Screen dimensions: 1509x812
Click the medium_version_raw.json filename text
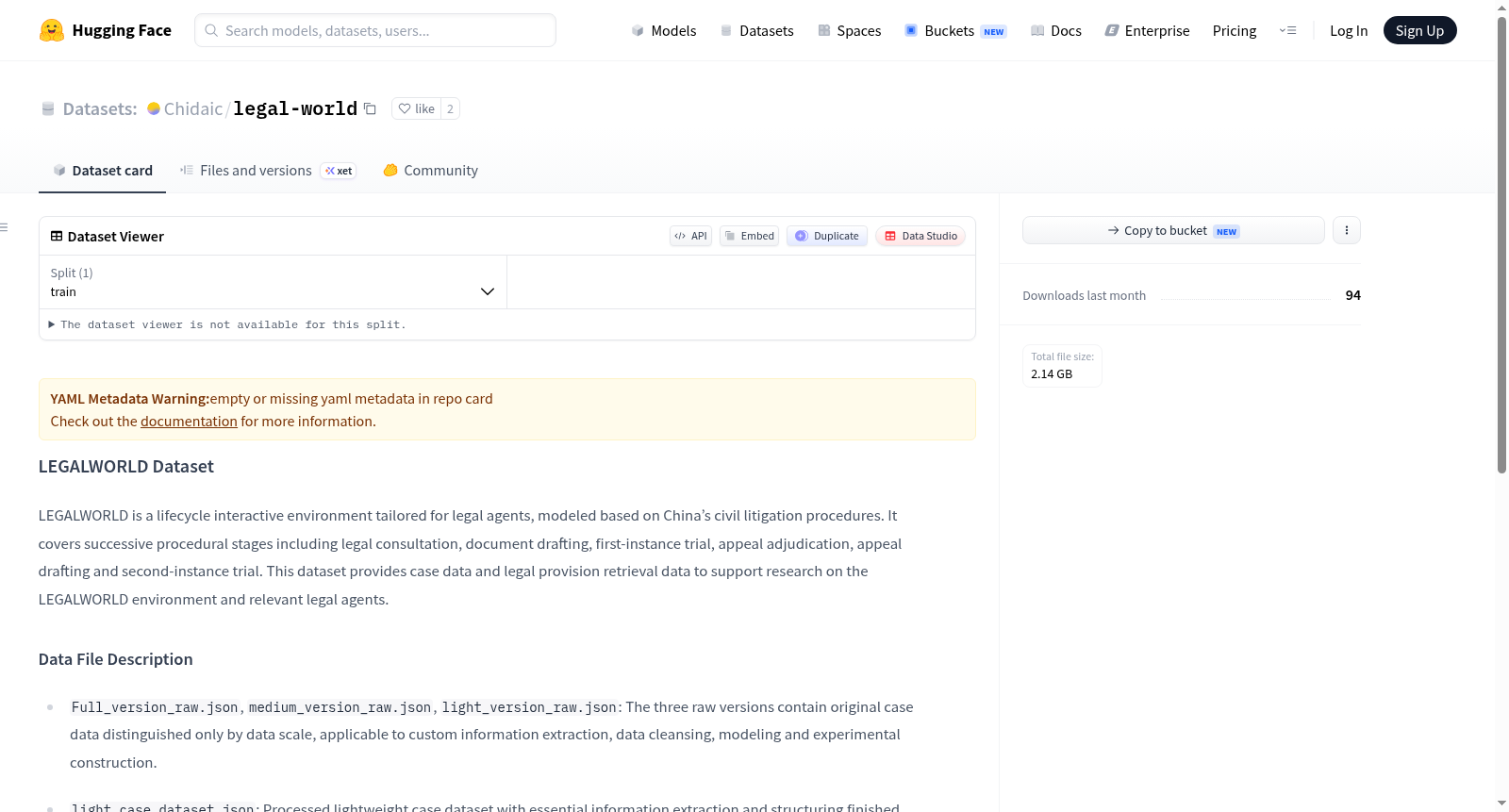click(x=340, y=707)
